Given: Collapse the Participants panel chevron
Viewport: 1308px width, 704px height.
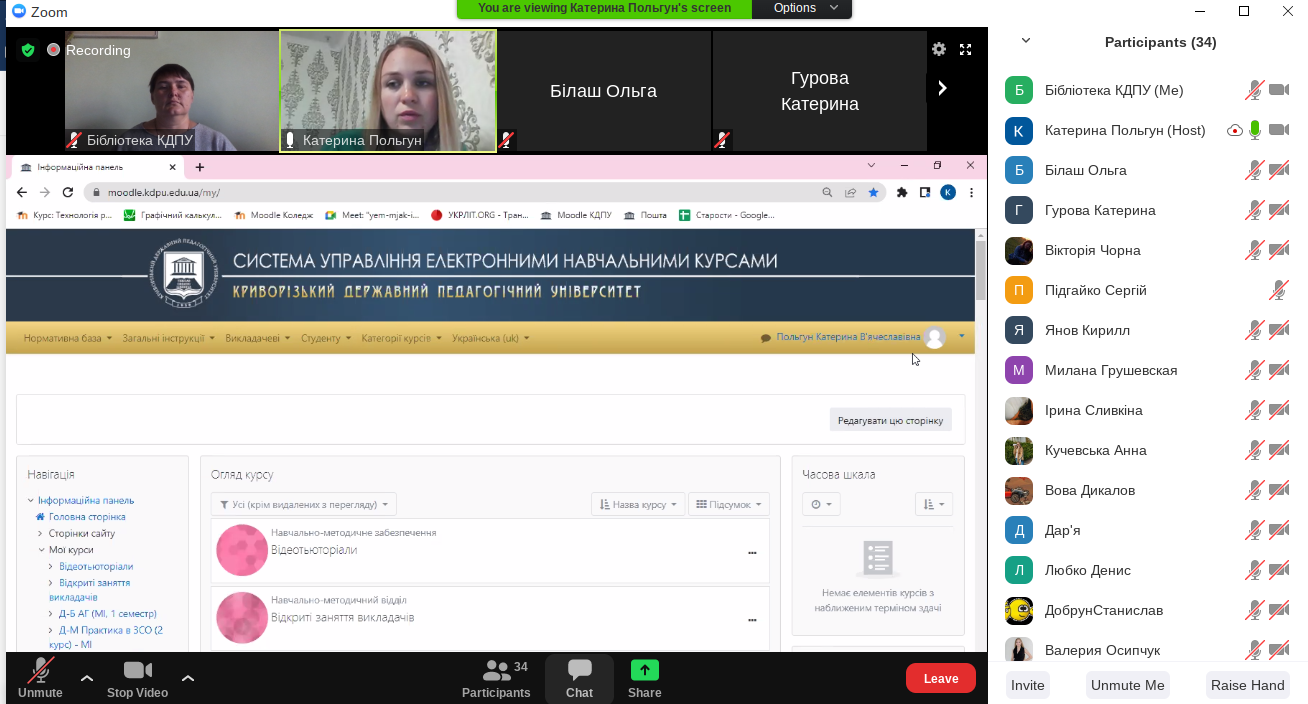Looking at the screenshot, I should [1025, 41].
